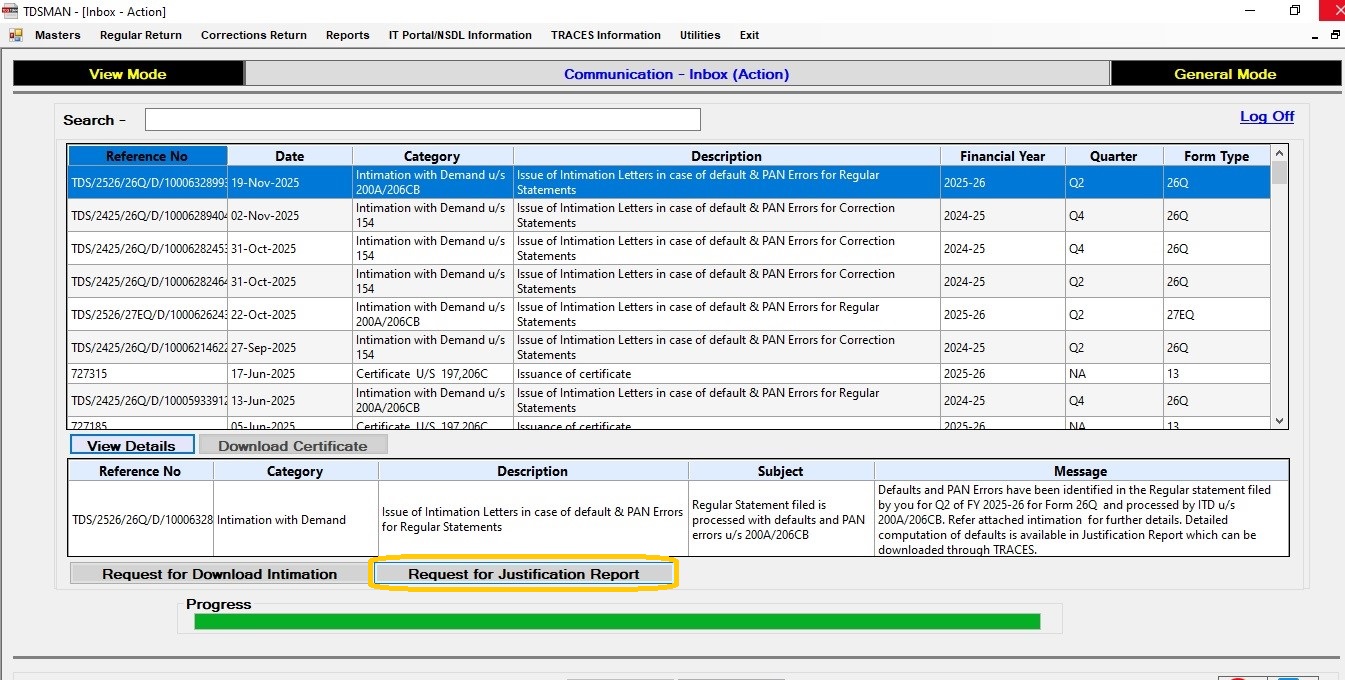Viewport: 1345px width, 680px height.
Task: Click the Log Off link
Action: pos(1266,116)
